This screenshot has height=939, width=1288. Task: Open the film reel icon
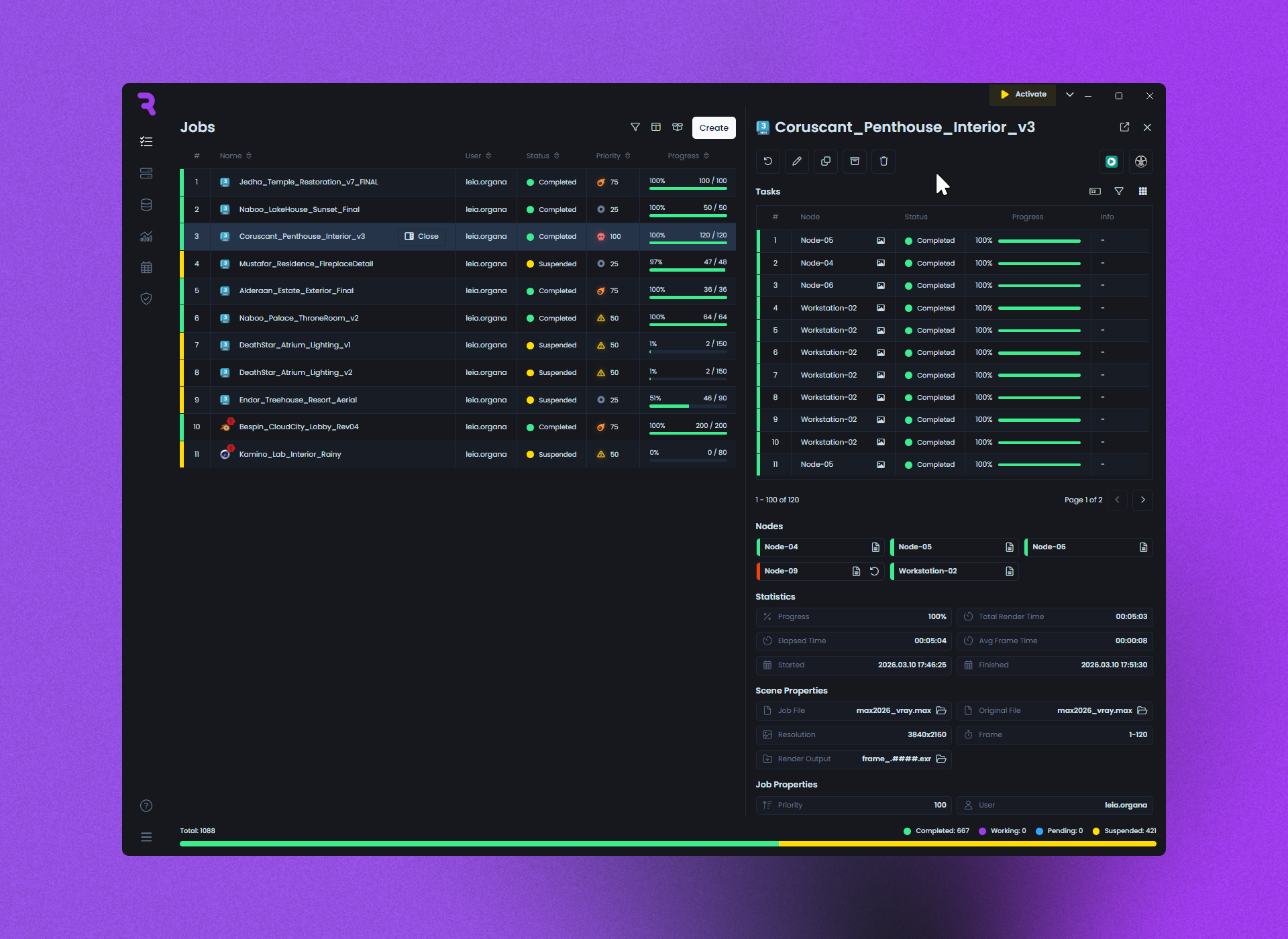pyautogui.click(x=1141, y=162)
